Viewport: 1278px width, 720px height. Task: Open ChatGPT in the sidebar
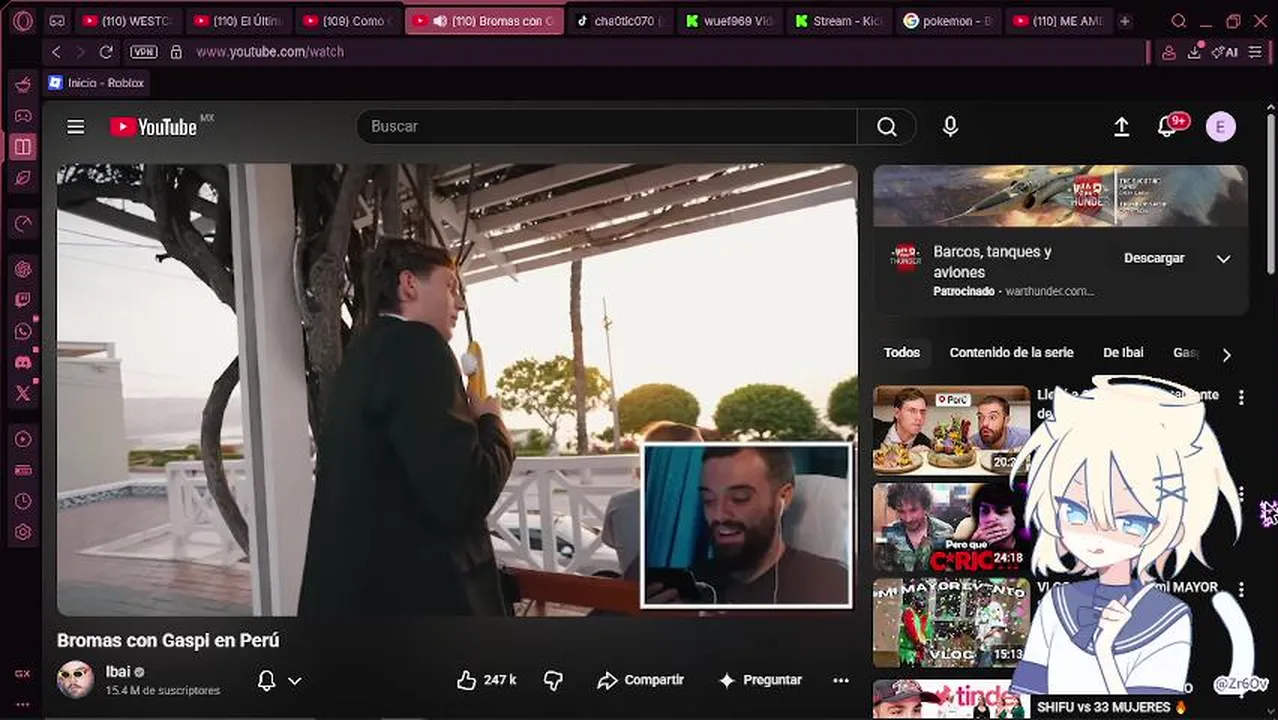pos(22,269)
